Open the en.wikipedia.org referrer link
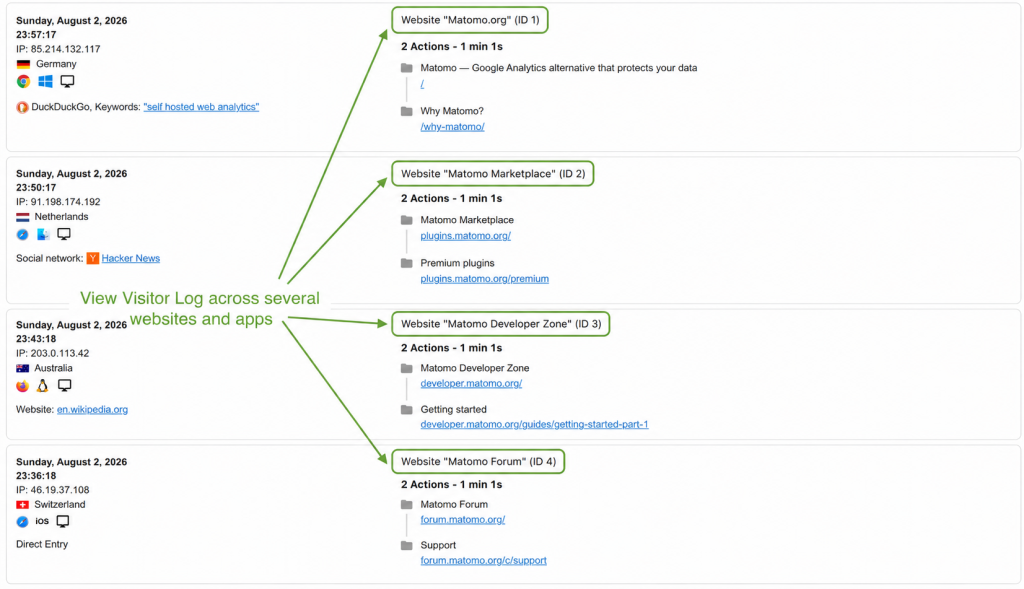The image size is (1024, 589). pos(92,409)
